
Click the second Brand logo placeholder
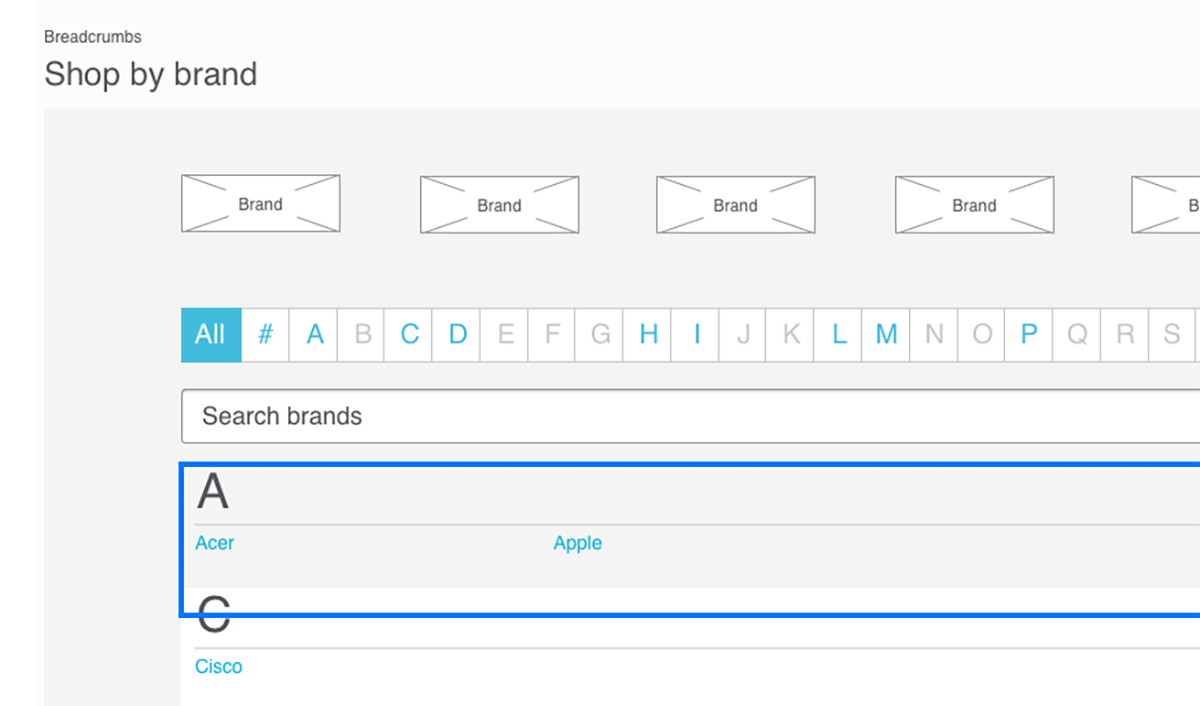pos(499,205)
